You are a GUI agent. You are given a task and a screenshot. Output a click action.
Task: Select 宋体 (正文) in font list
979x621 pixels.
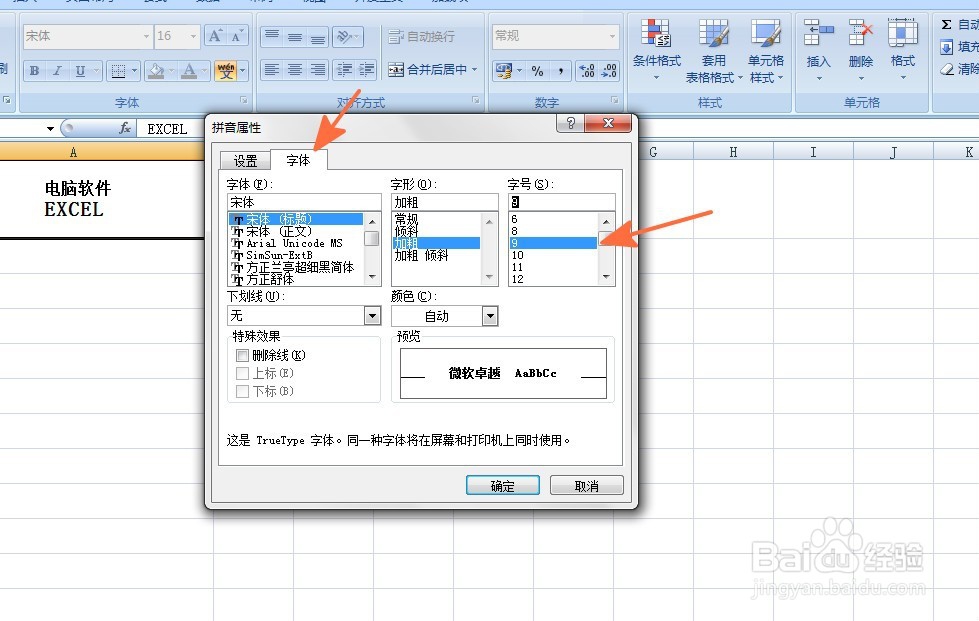[295, 231]
